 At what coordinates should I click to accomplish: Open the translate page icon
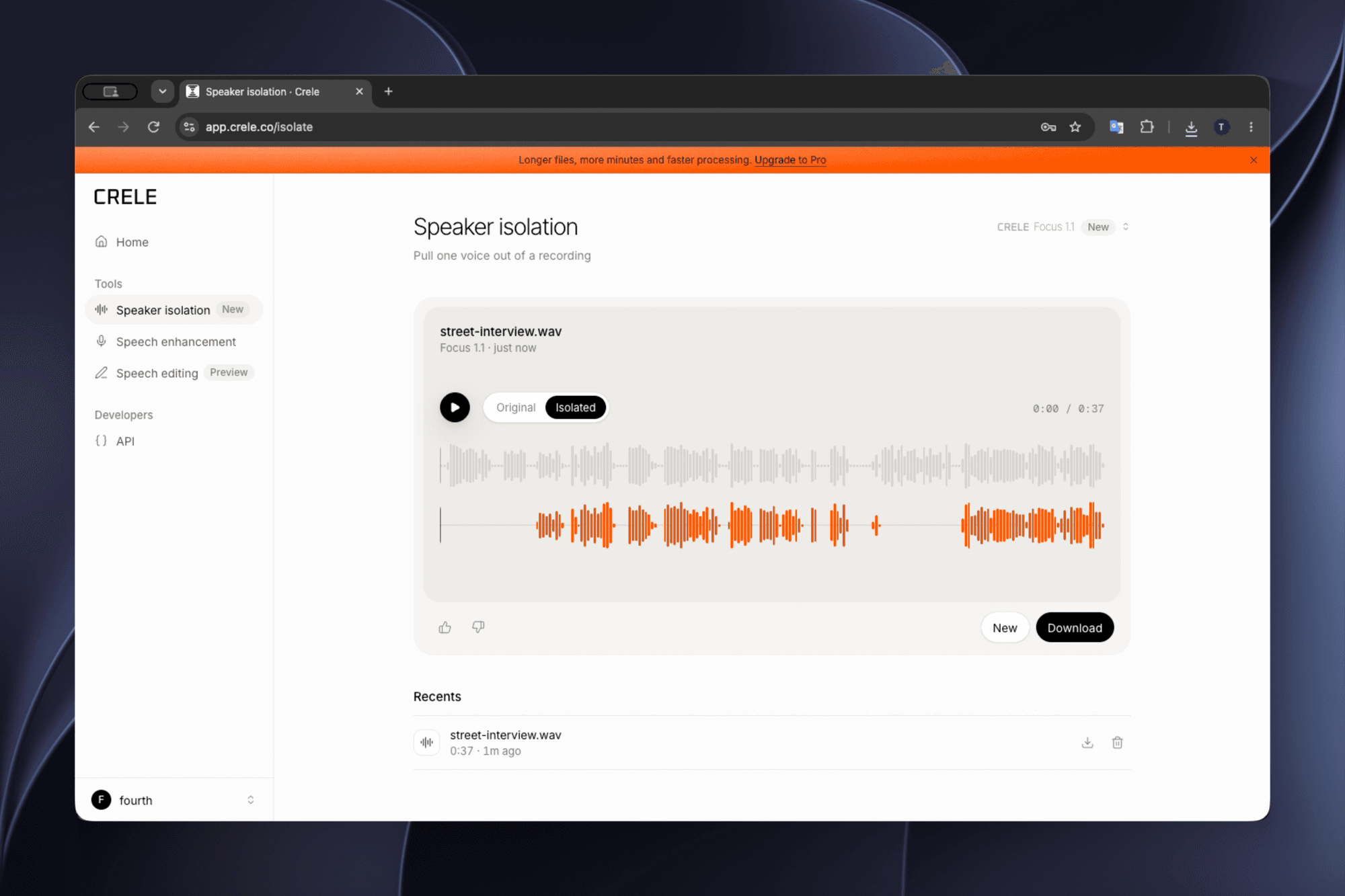[x=1116, y=127]
